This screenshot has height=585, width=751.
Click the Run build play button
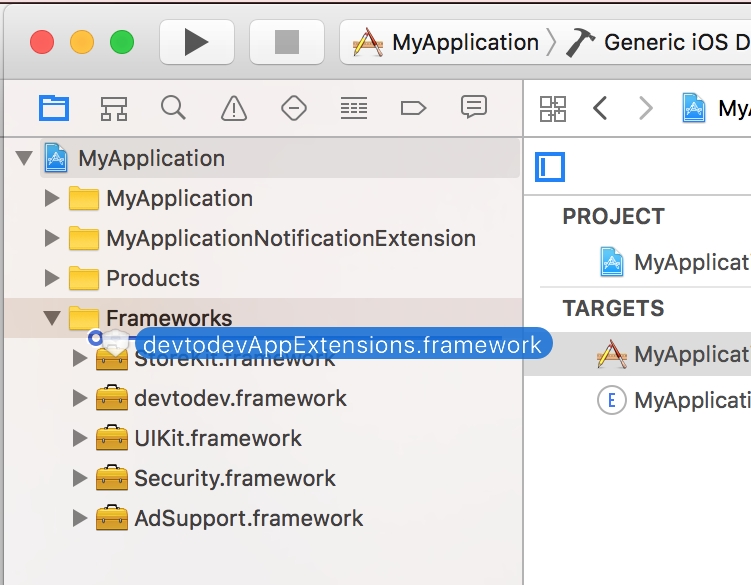(197, 42)
